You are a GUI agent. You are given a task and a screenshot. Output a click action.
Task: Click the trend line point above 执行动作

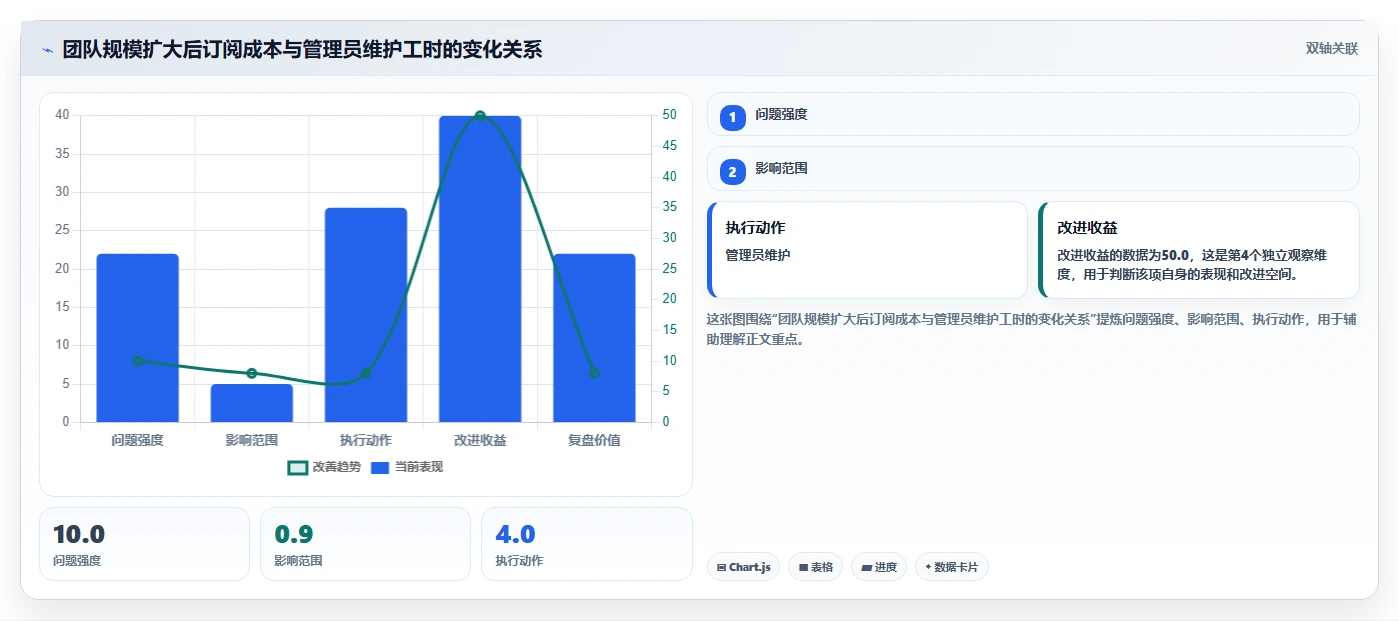click(x=365, y=373)
